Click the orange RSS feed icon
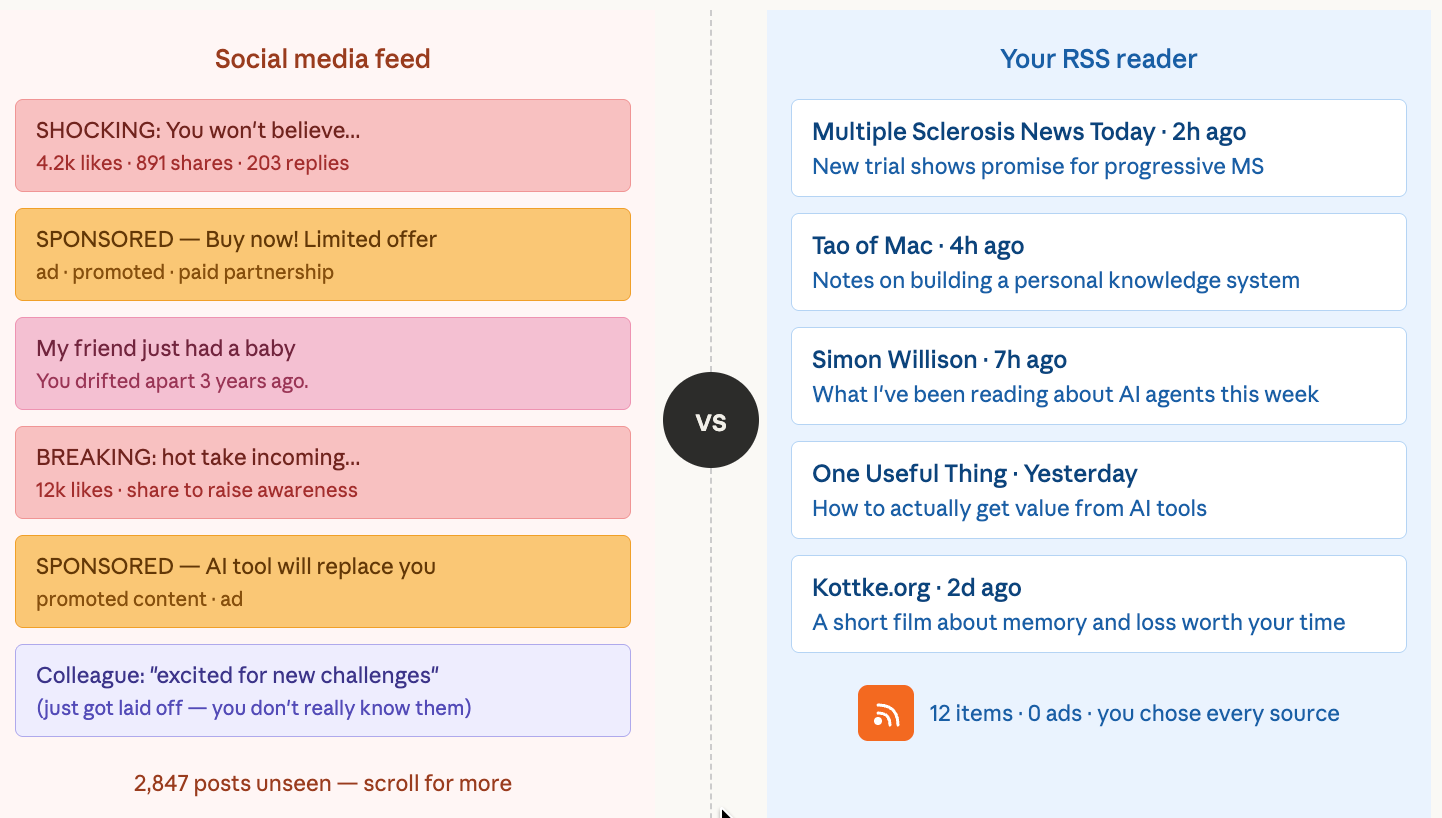This screenshot has height=818, width=1442. tap(885, 713)
